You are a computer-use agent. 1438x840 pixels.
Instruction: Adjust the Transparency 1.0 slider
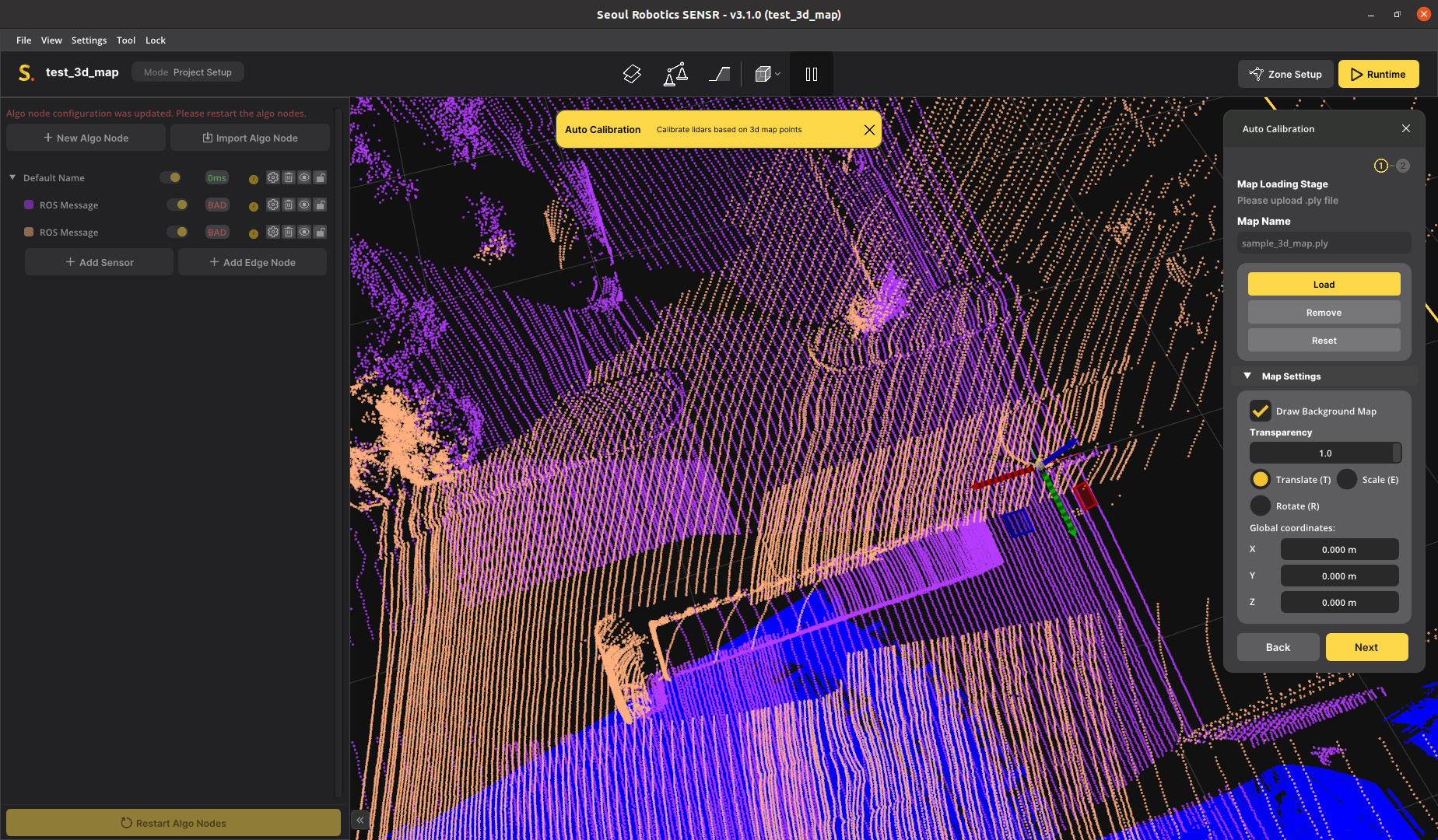click(x=1325, y=453)
